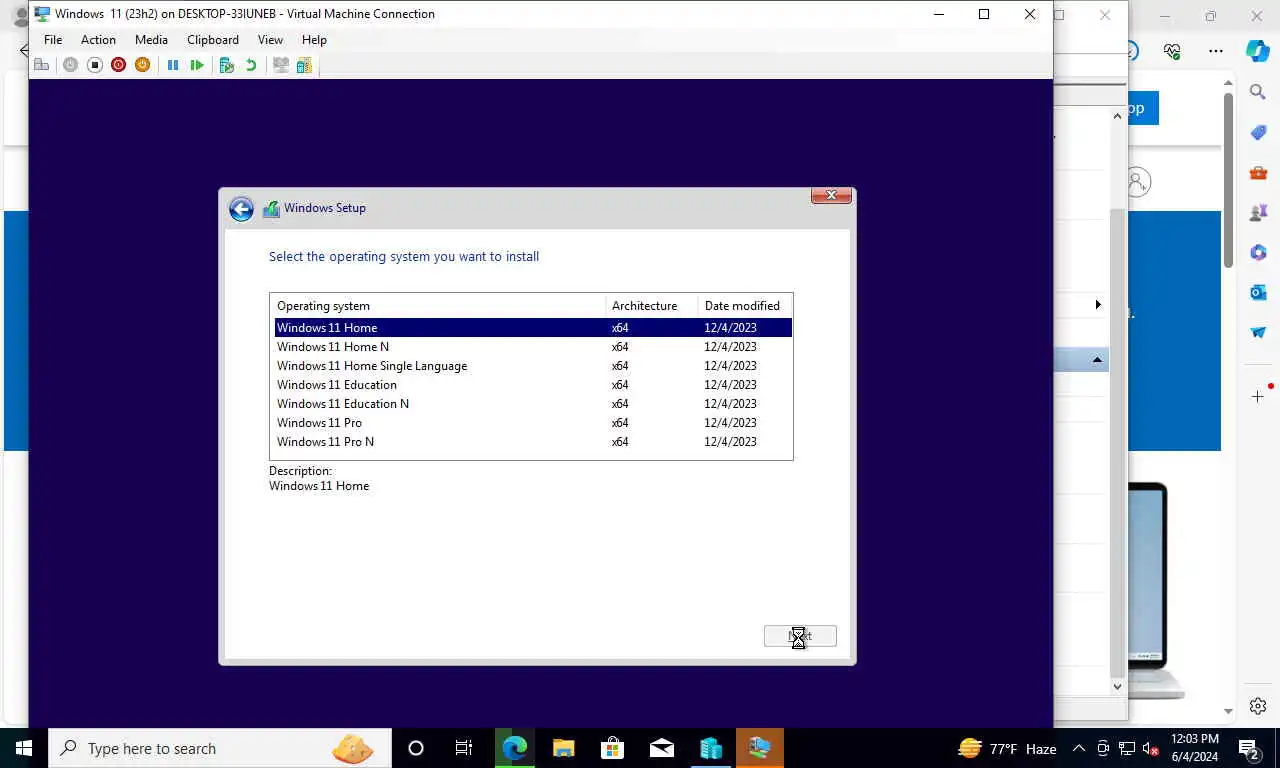Click the Start VM toolbar icon
The image size is (1280, 768).
[x=70, y=65]
